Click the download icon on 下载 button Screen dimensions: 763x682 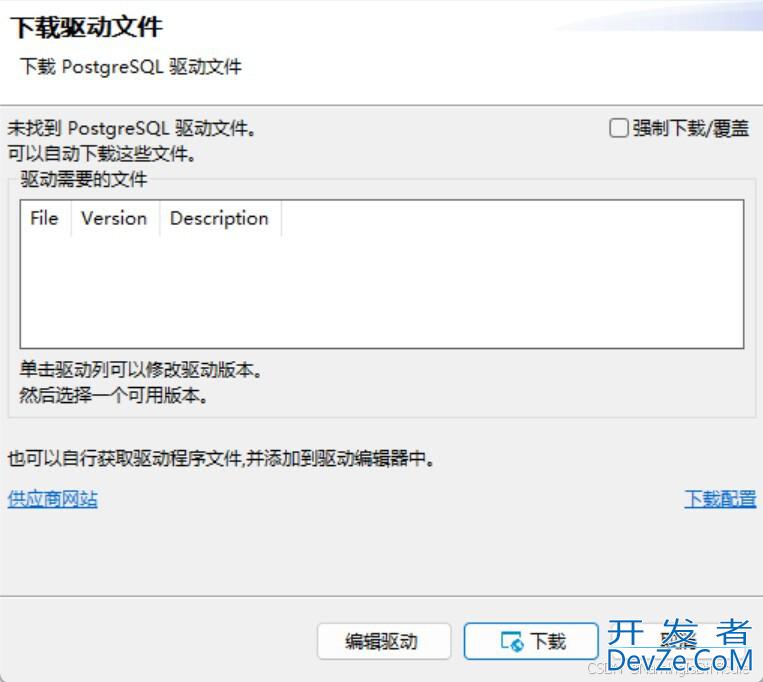click(512, 642)
